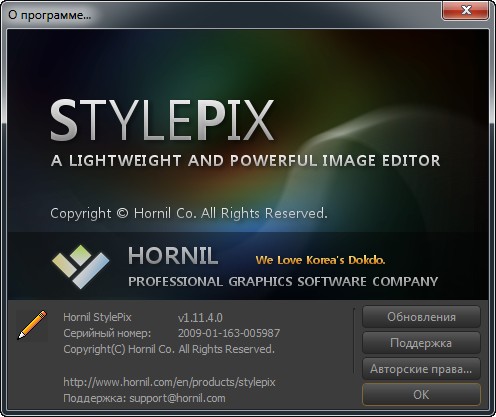The height and width of the screenshot is (417, 496).
Task: Click the HORNIL company name text
Action: (x=173, y=256)
